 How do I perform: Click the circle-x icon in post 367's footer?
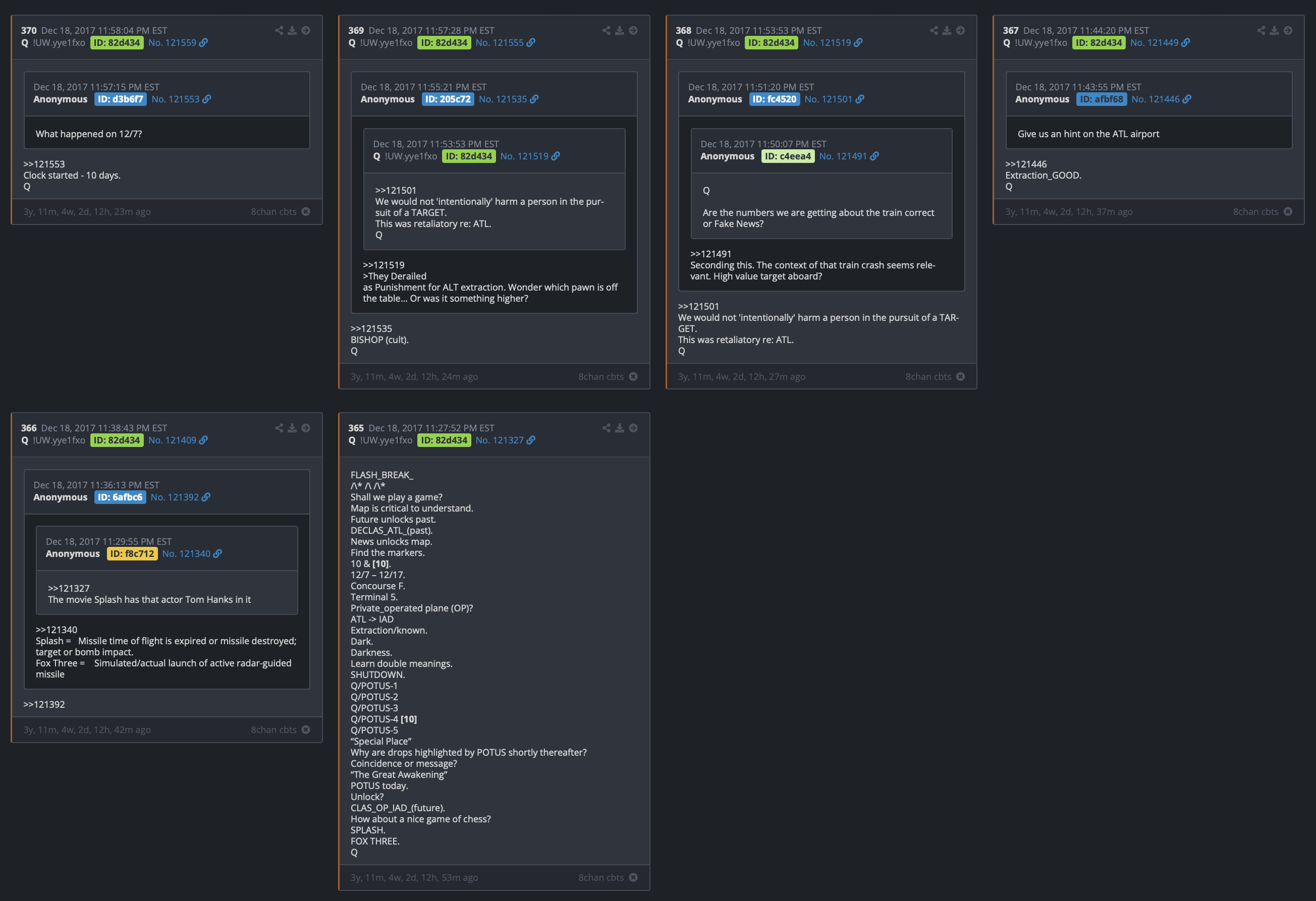tap(1288, 212)
